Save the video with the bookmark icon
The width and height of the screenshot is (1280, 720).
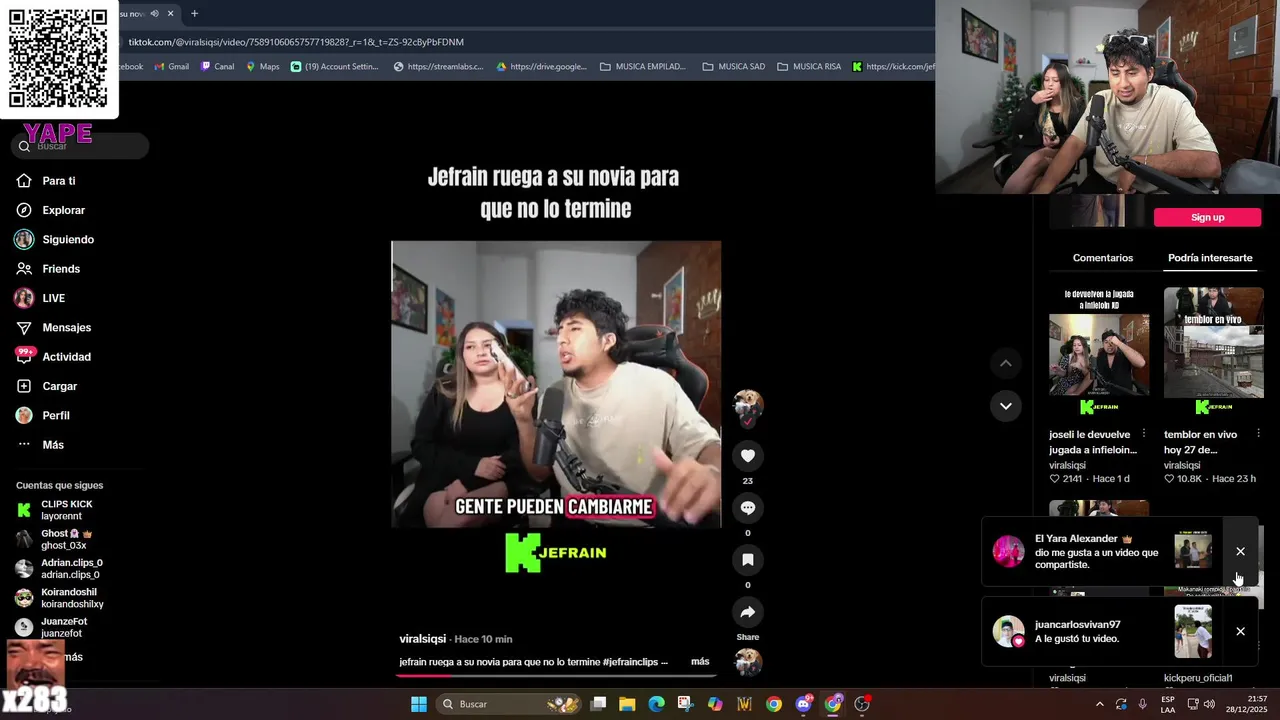click(x=747, y=560)
